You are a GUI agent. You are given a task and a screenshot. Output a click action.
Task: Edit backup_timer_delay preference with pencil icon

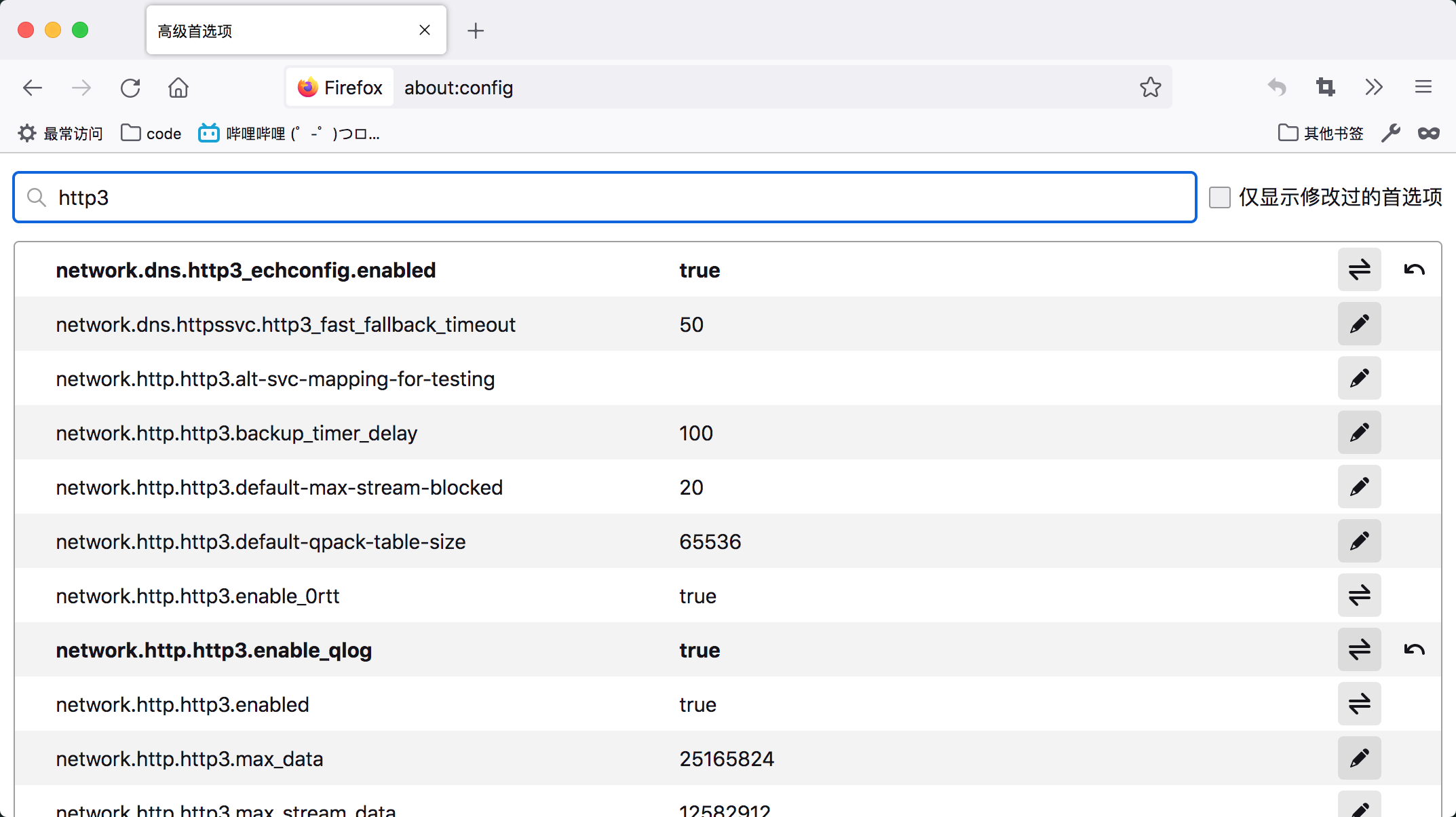click(x=1359, y=433)
